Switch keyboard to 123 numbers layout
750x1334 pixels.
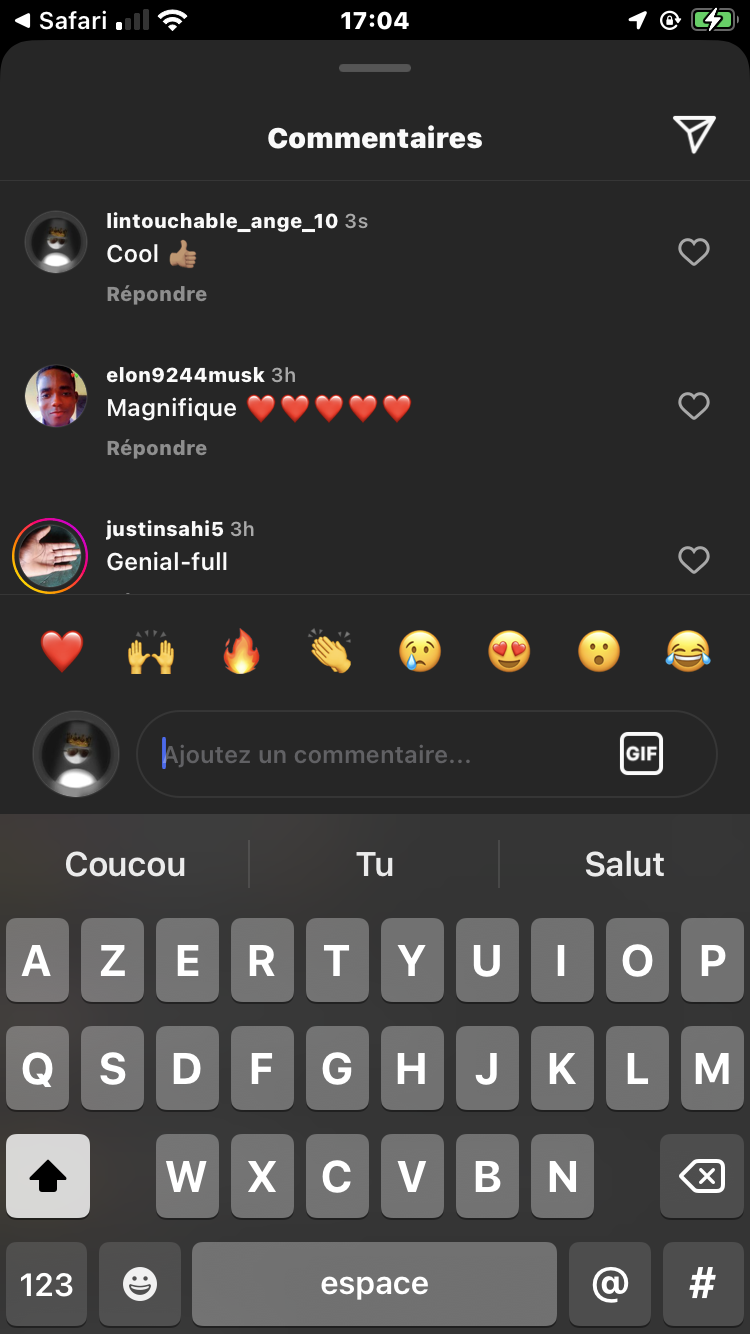pyautogui.click(x=47, y=1284)
